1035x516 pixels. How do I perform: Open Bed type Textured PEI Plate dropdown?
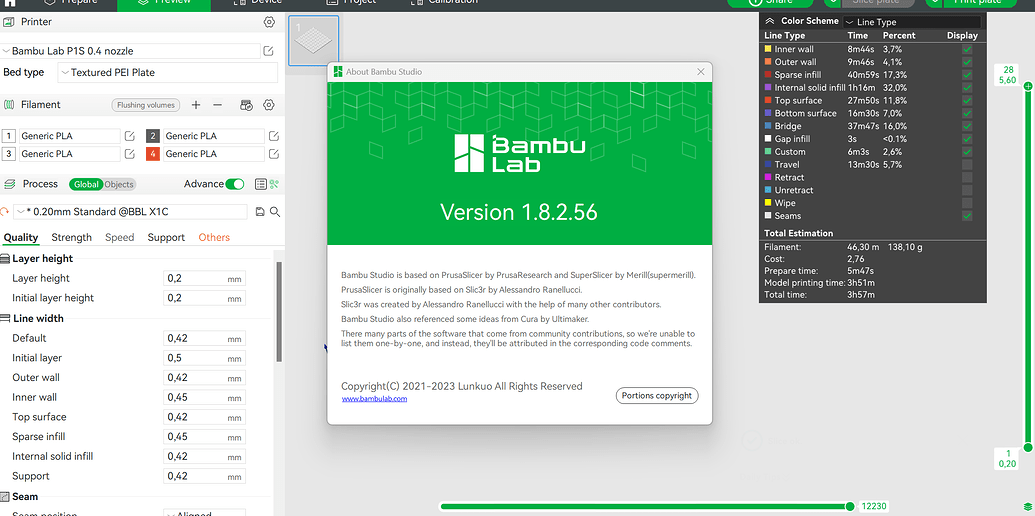click(168, 73)
